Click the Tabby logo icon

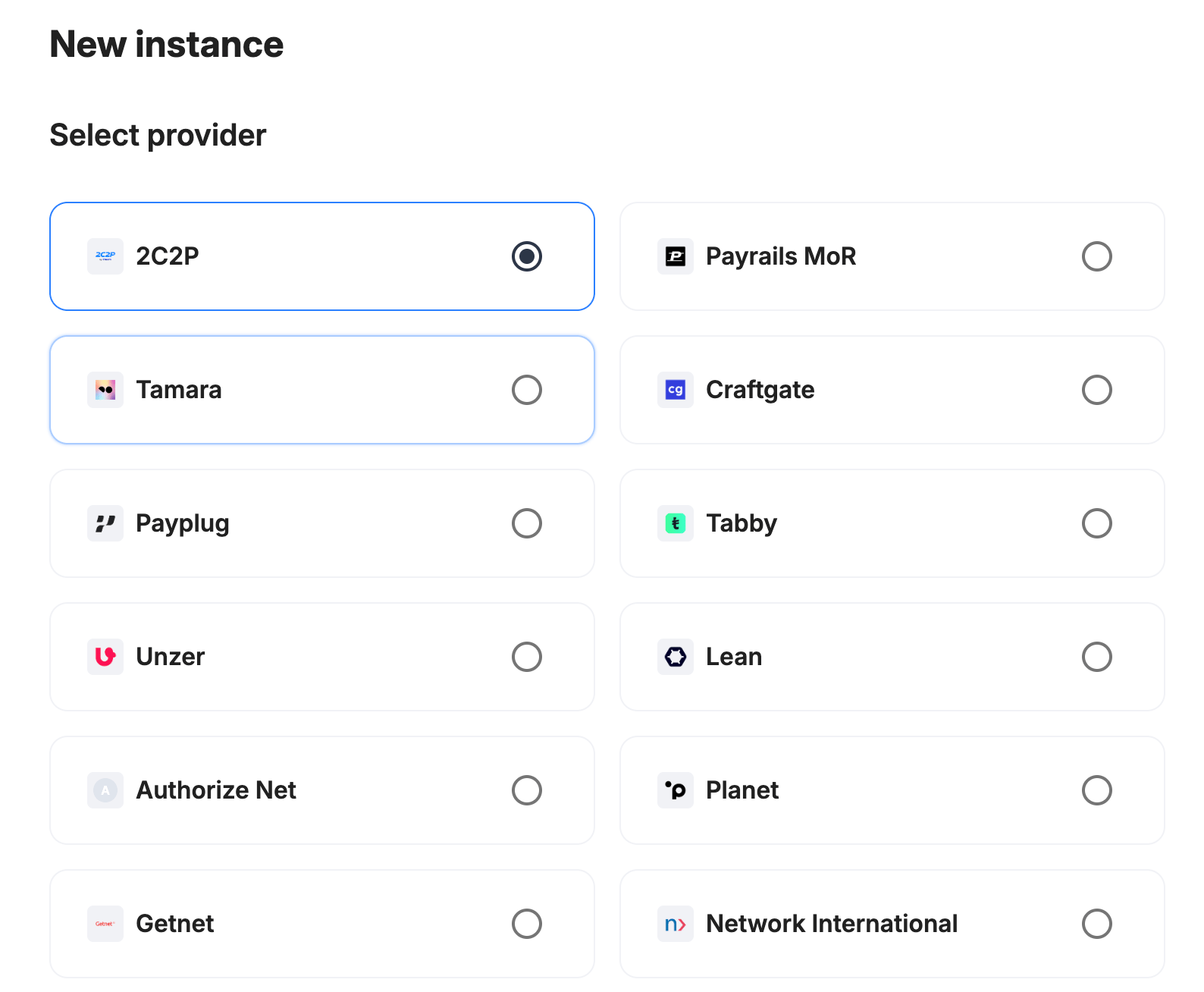(x=676, y=523)
